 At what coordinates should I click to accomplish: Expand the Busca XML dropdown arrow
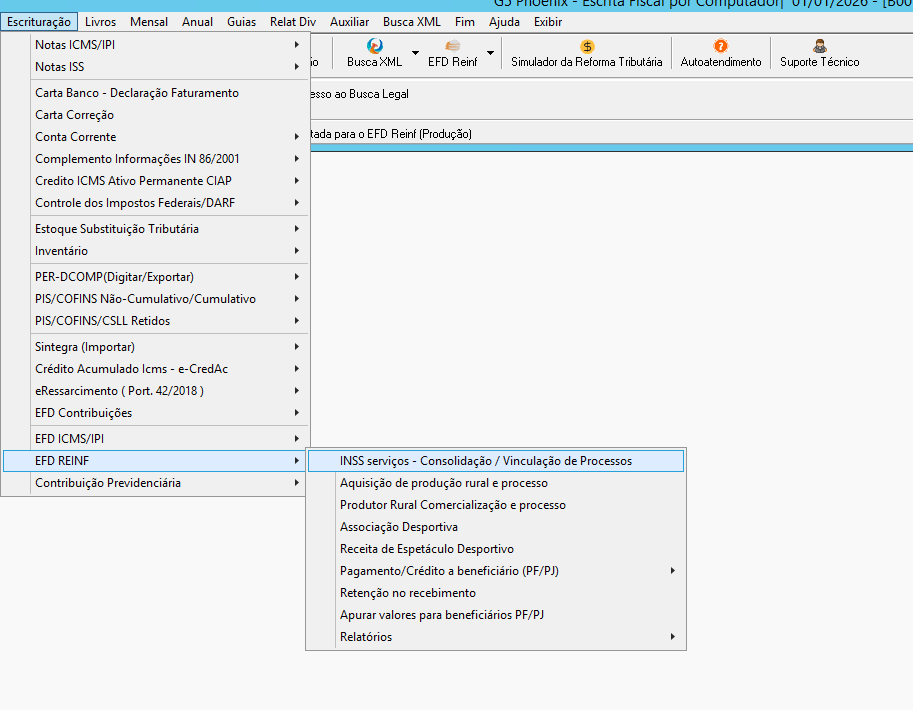[415, 53]
